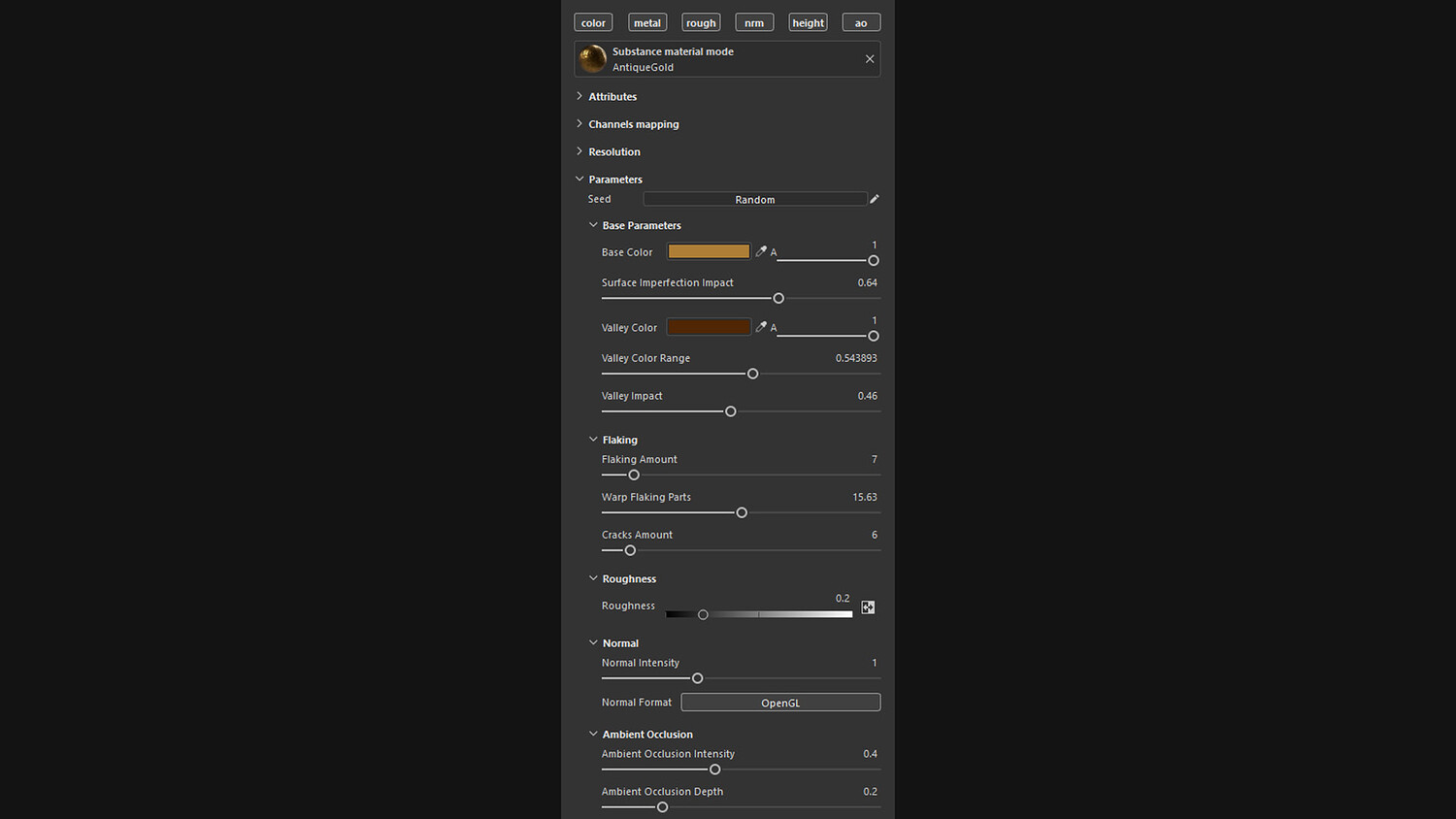The width and height of the screenshot is (1456, 819).
Task: Toggle the ao channel button
Action: pyautogui.click(x=861, y=22)
